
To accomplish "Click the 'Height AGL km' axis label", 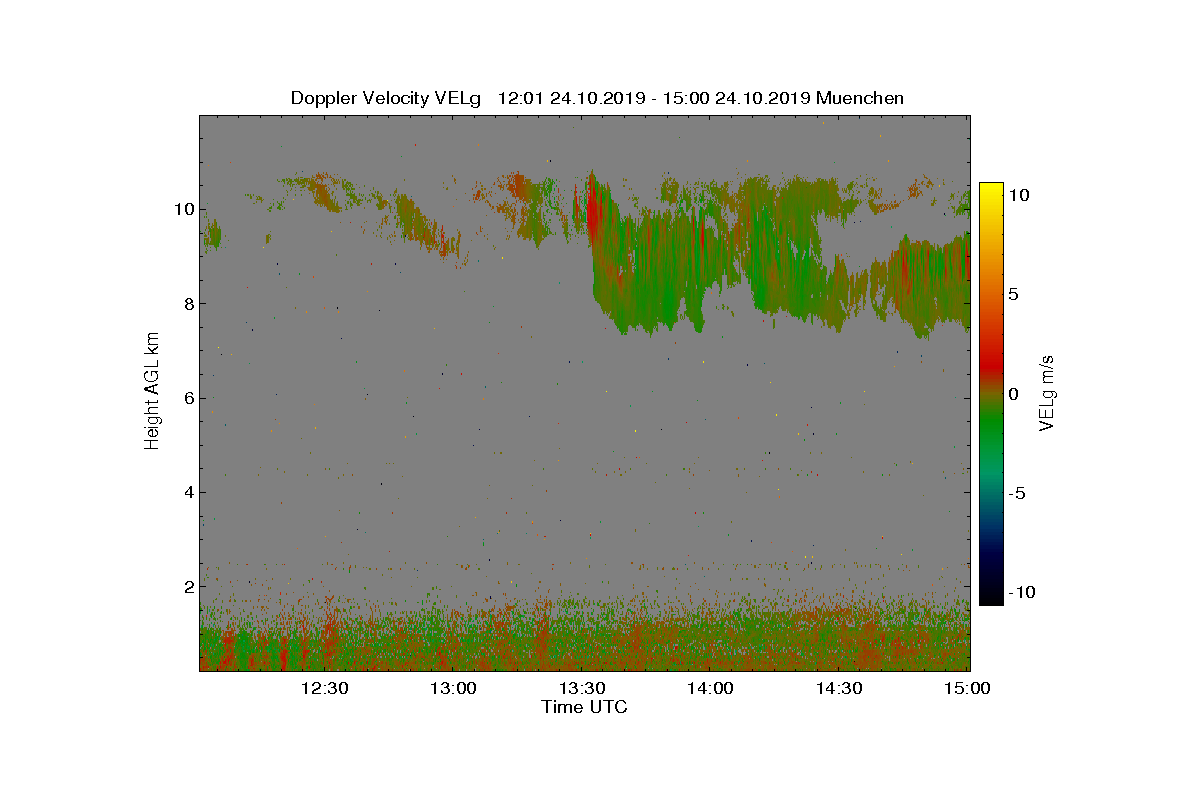I will (x=152, y=390).
